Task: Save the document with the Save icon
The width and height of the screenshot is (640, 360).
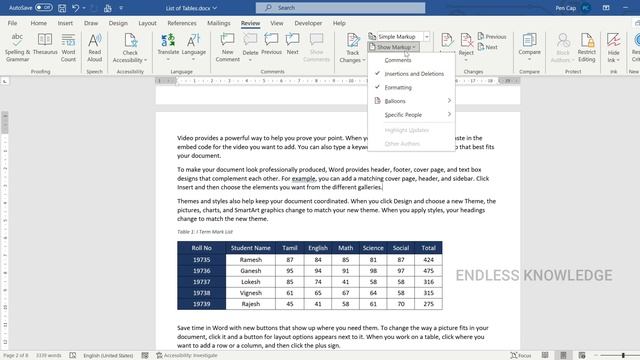Action: tap(62, 8)
